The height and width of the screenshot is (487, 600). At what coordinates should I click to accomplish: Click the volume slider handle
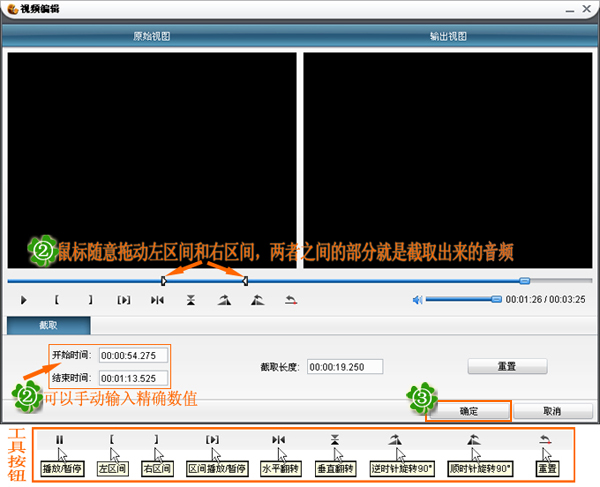point(496,299)
